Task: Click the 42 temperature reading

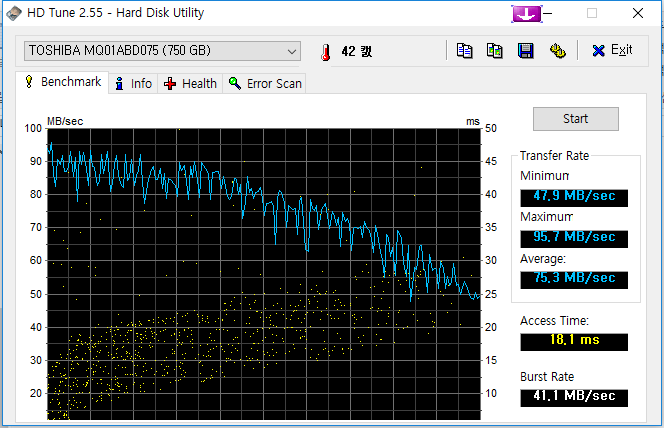Action: click(x=357, y=52)
